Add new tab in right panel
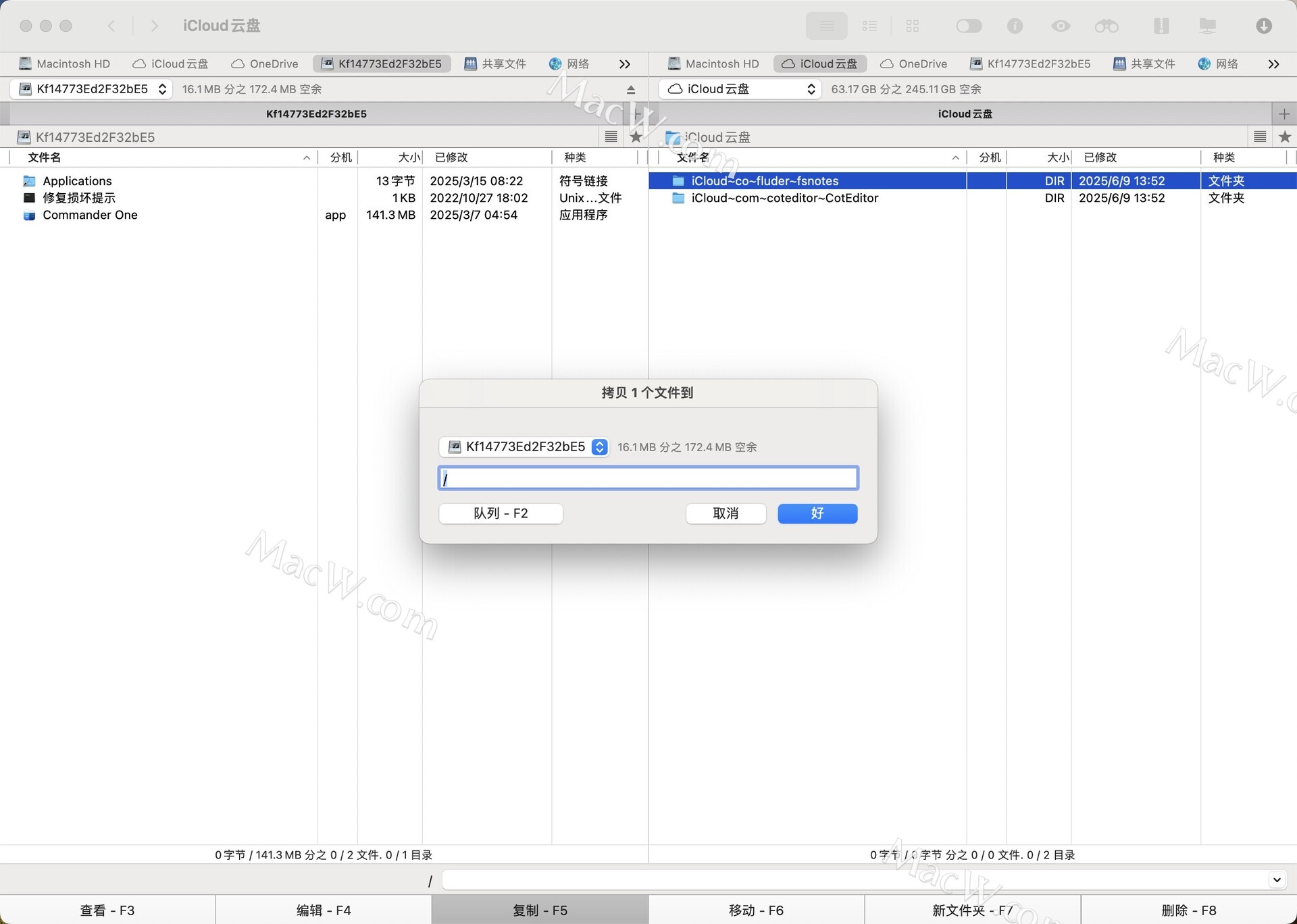This screenshot has width=1297, height=924. click(1284, 113)
